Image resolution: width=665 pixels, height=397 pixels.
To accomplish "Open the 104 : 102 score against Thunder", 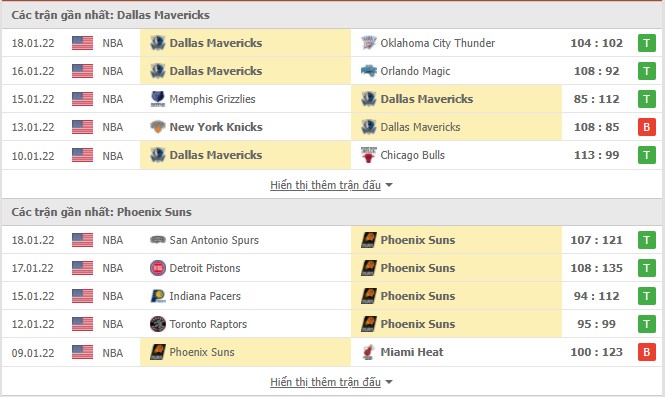I will pyautogui.click(x=596, y=43).
